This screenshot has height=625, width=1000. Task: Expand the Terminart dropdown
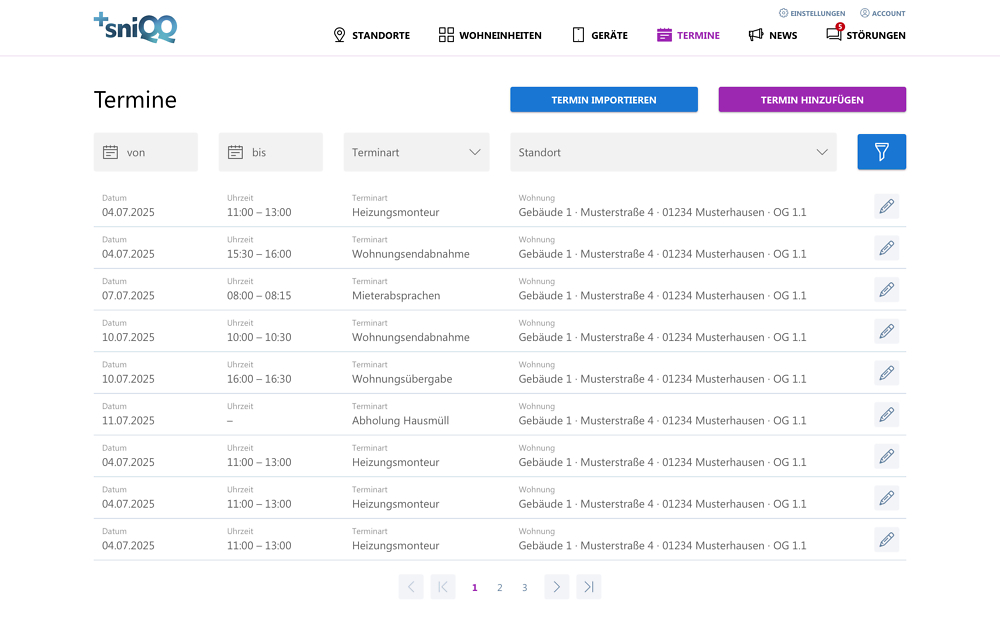point(416,152)
